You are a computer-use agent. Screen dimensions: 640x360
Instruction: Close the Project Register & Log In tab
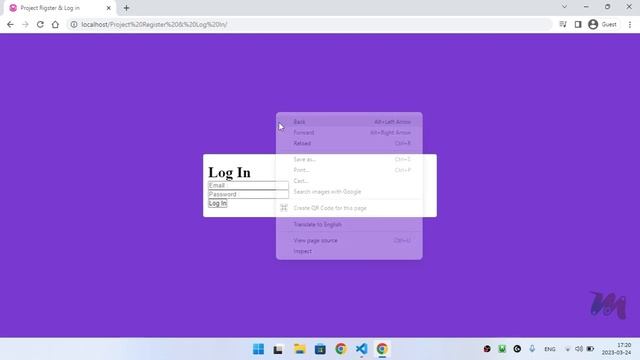tap(109, 8)
